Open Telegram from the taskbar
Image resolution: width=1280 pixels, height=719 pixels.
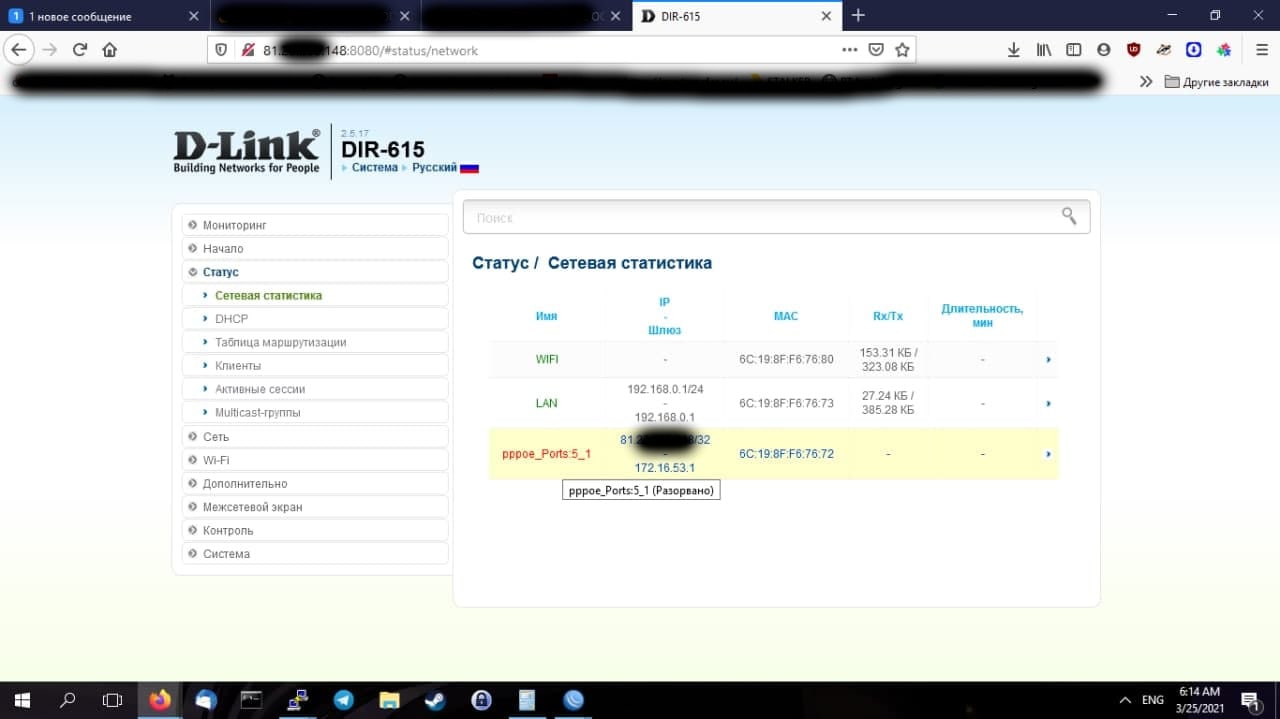coord(343,700)
